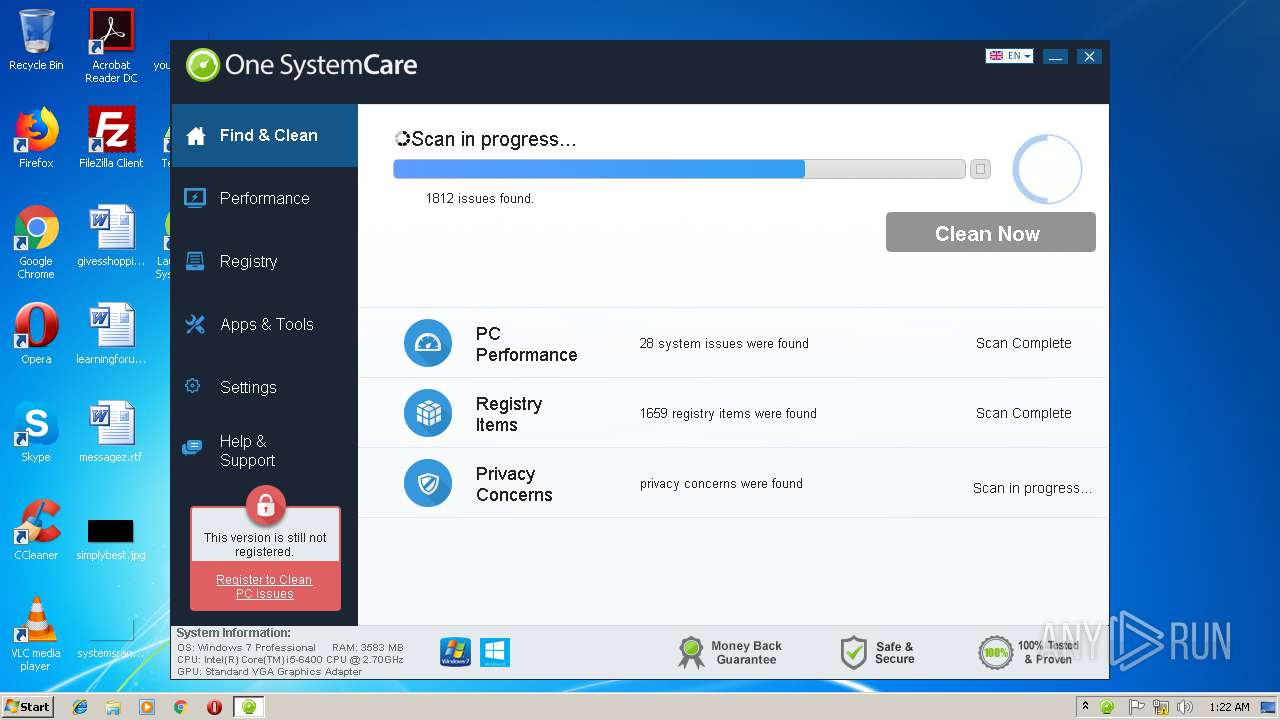Open Opera desktop shortcut

[36, 334]
